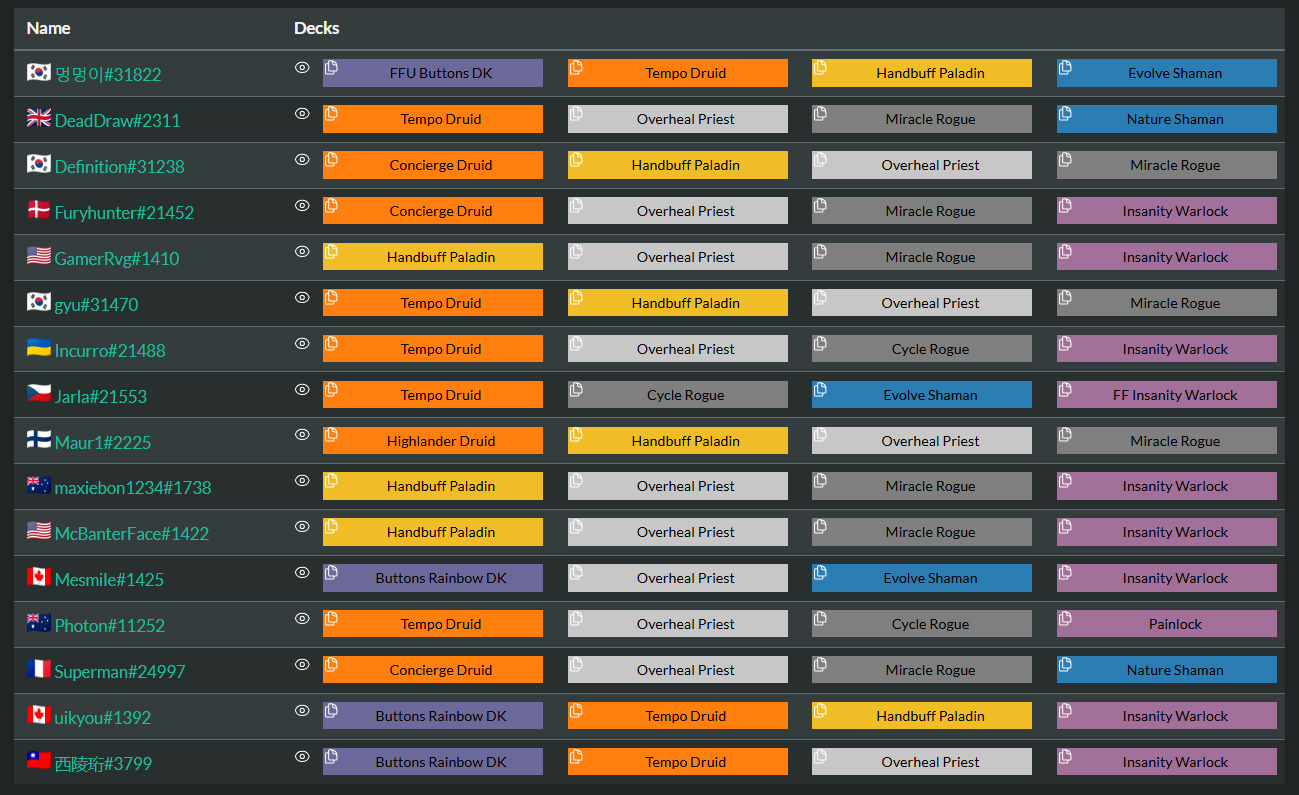
Task: Click the Decks column header
Action: (x=316, y=28)
